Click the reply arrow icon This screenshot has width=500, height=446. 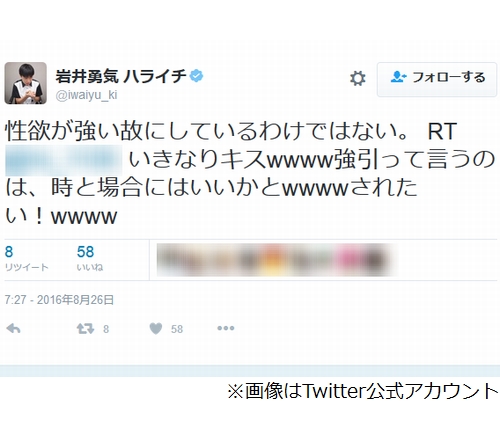[13, 329]
